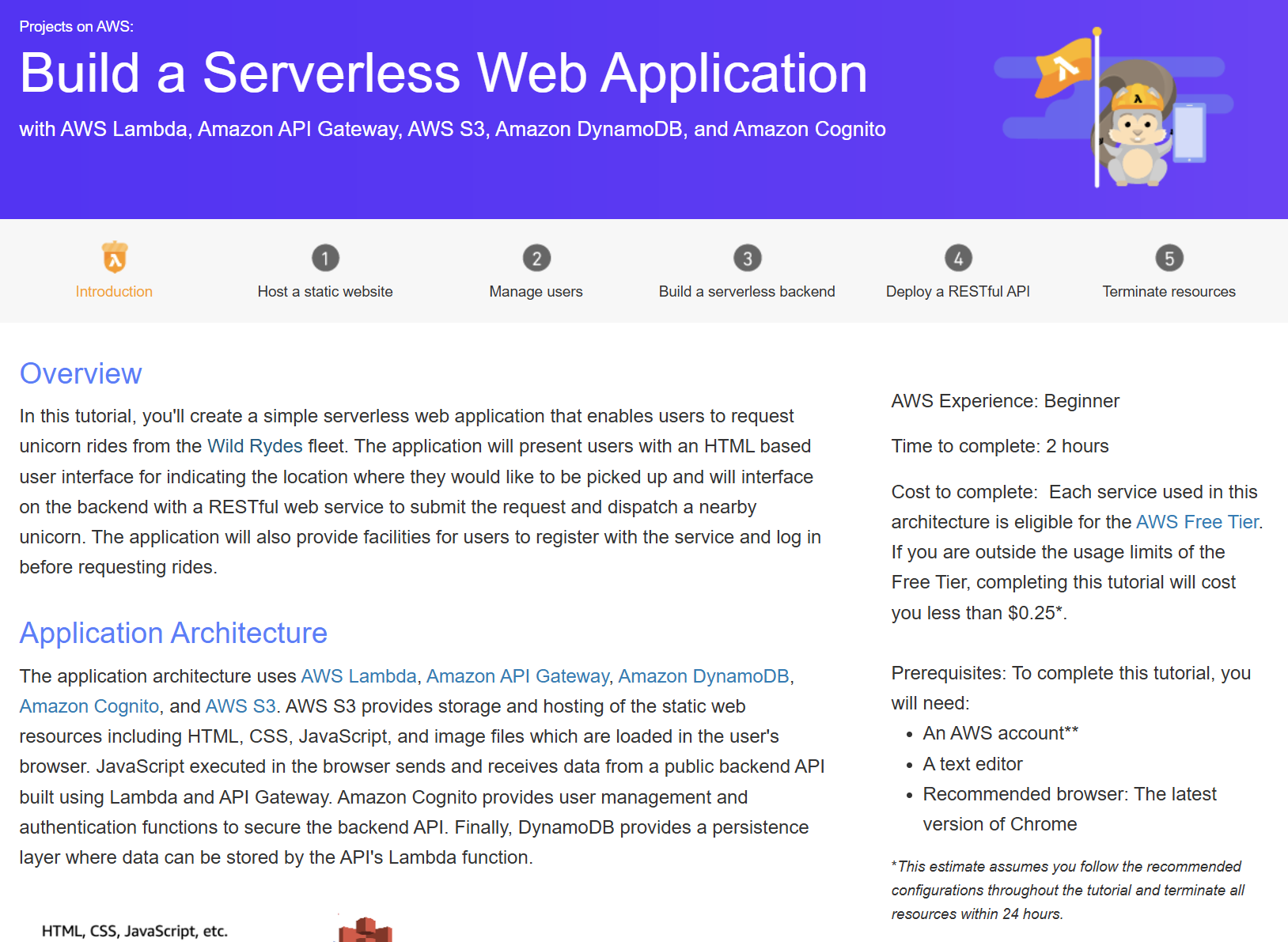Click the step 5 circle icon
The height and width of the screenshot is (942, 1288).
coord(1169,258)
